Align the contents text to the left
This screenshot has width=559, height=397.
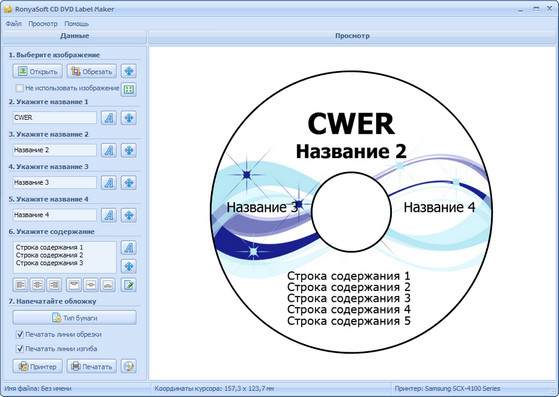pos(21,285)
